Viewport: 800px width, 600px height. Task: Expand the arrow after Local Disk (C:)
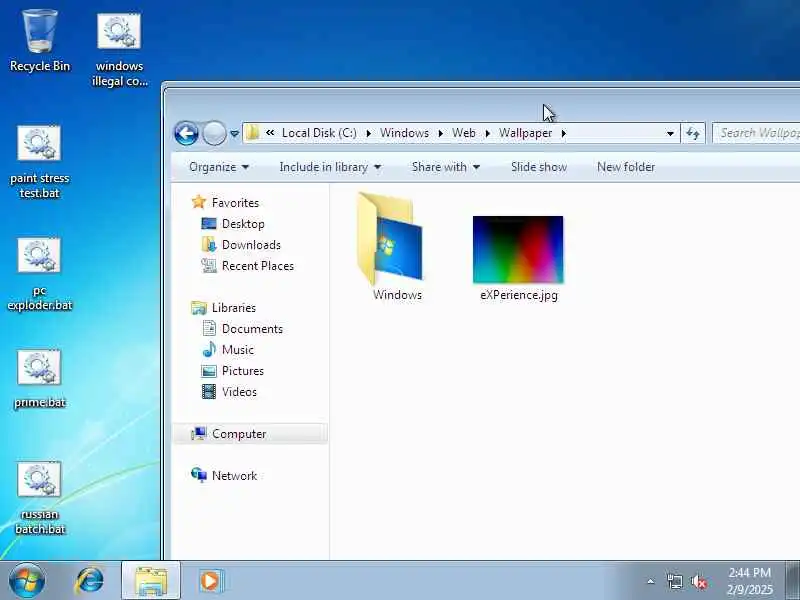coord(368,133)
